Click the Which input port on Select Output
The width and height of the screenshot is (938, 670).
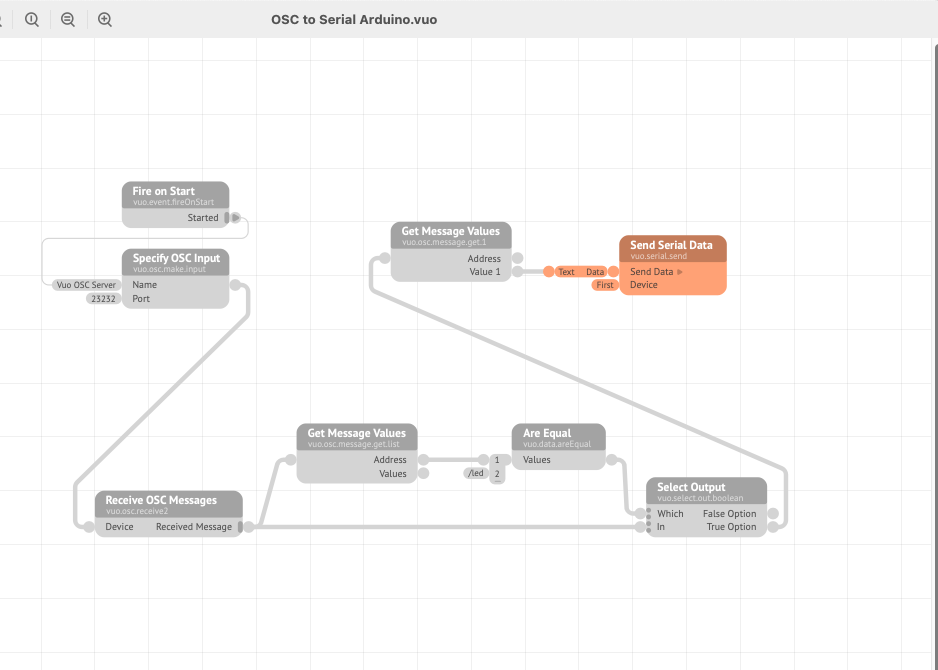coord(642,513)
